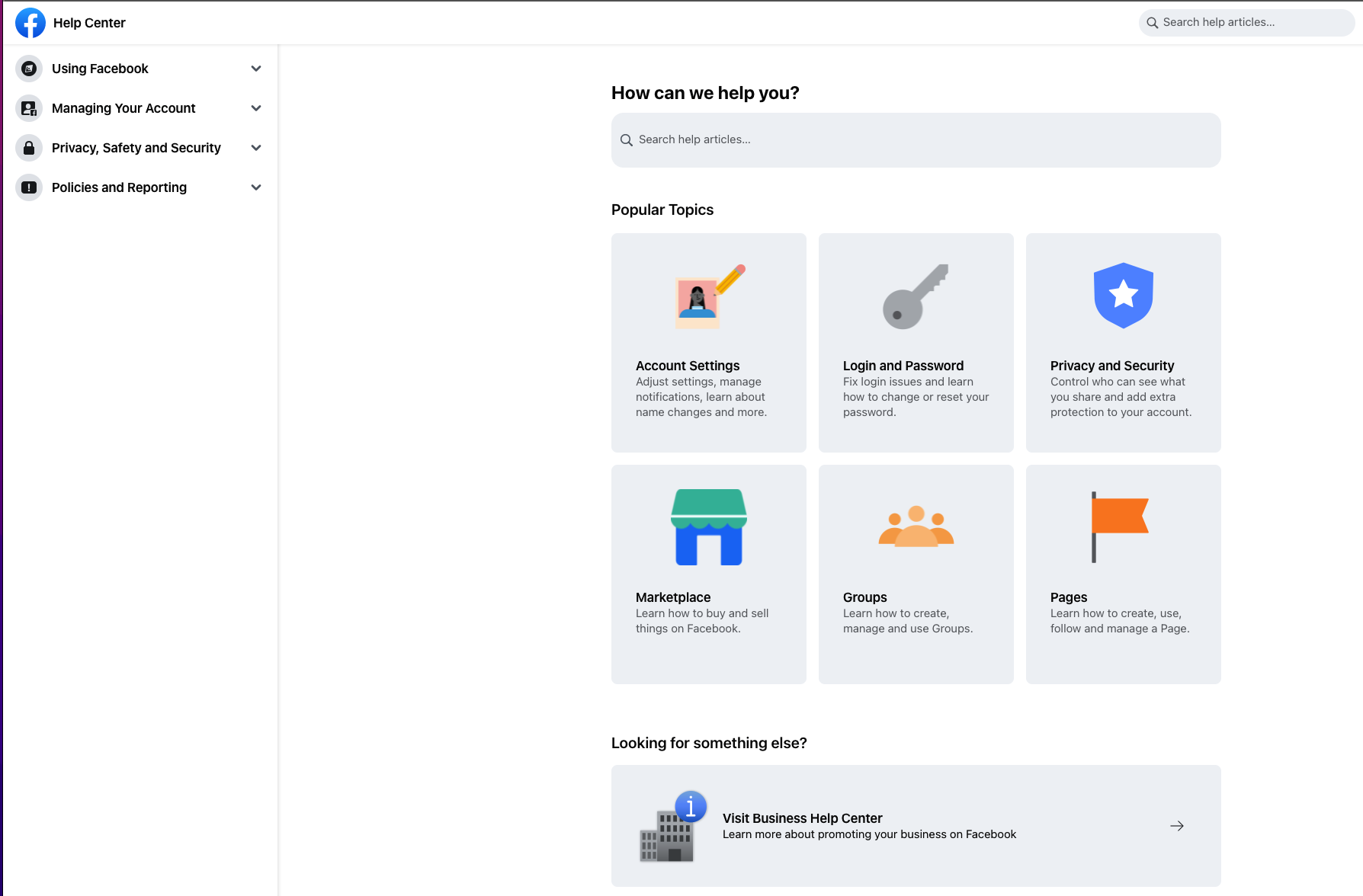Viewport: 1363px width, 896px height.
Task: Expand the Managing Your Account chevron
Action: [x=256, y=108]
